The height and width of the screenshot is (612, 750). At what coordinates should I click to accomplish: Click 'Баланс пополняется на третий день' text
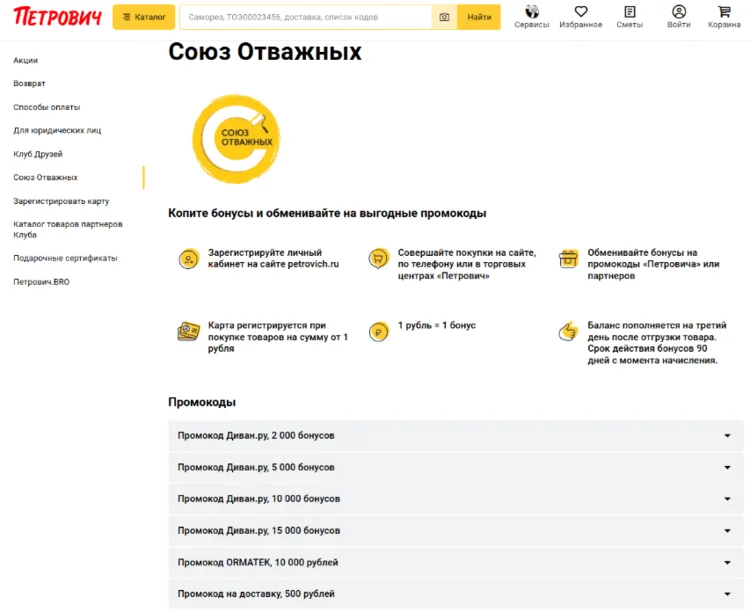tap(657, 343)
